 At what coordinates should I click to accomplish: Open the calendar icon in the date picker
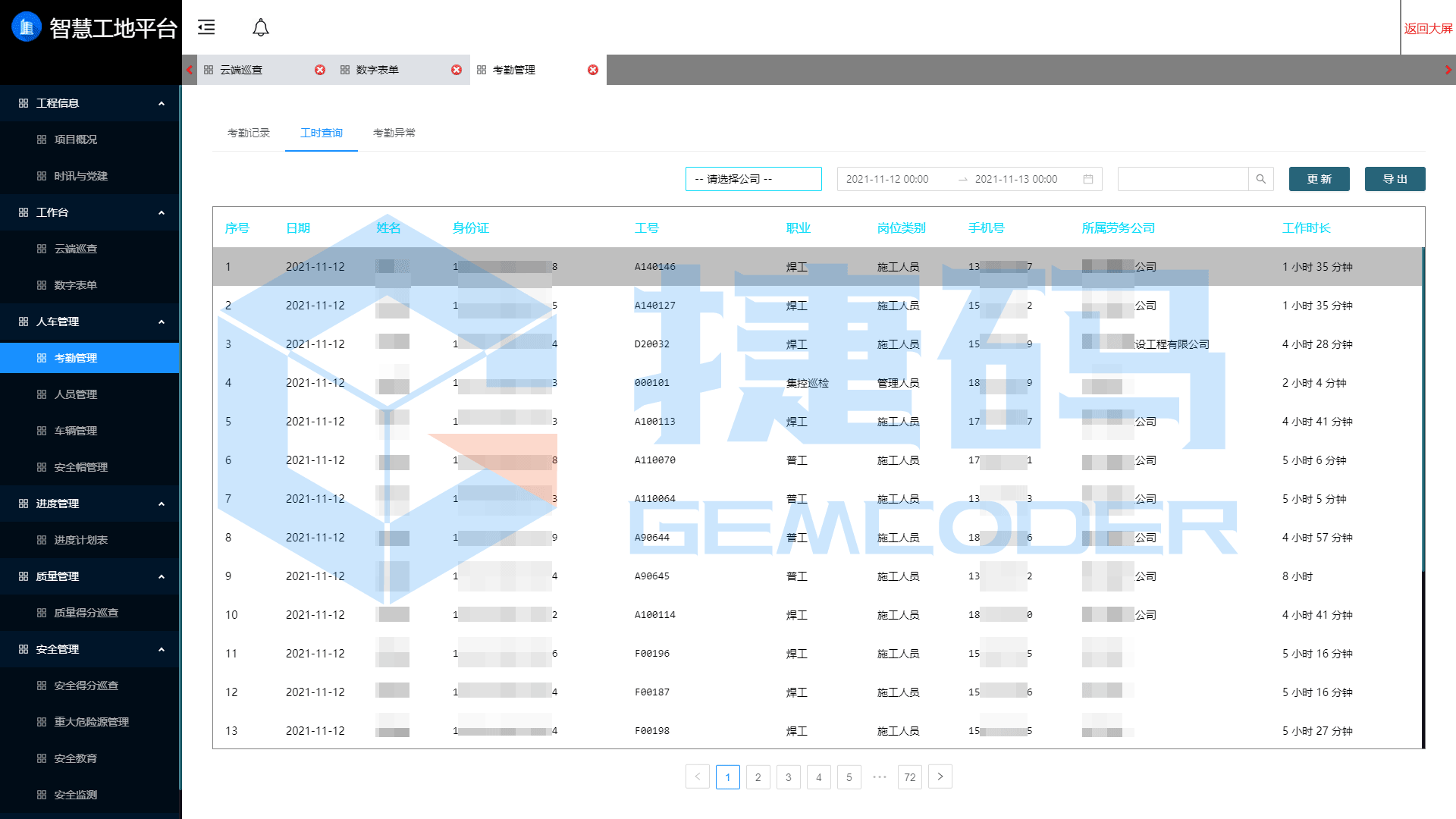click(1090, 179)
